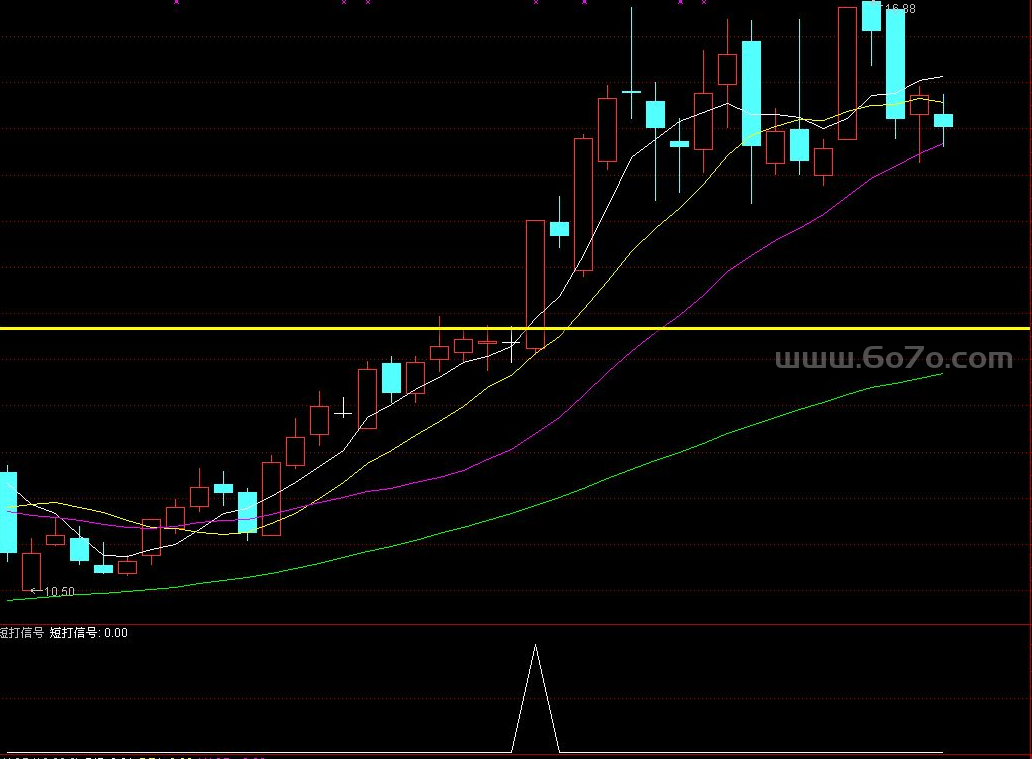Select the thick yellow horizontal price line

point(515,328)
